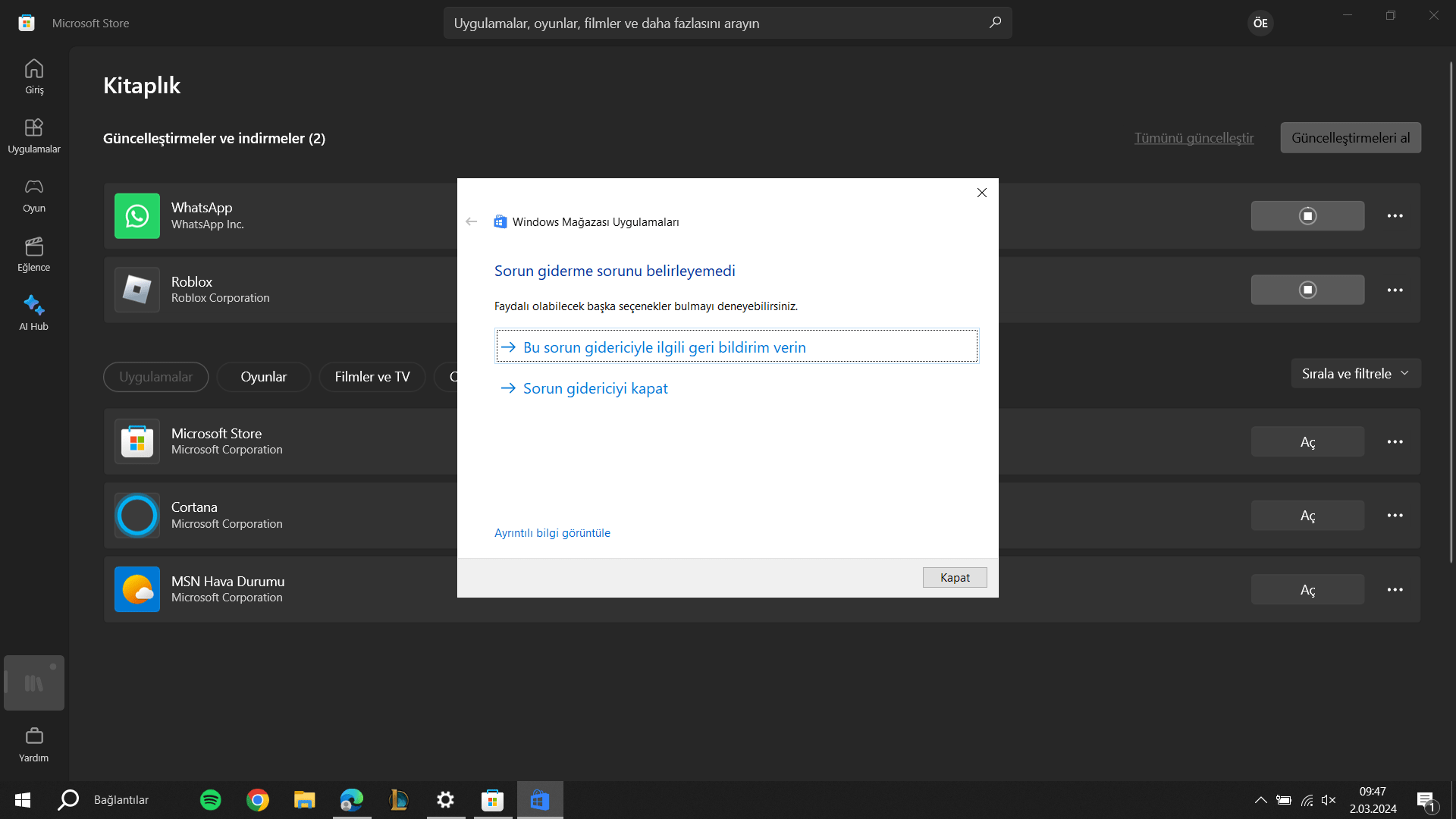Open Oyun gaming section in the sidebar
The height and width of the screenshot is (819, 1456).
34,195
